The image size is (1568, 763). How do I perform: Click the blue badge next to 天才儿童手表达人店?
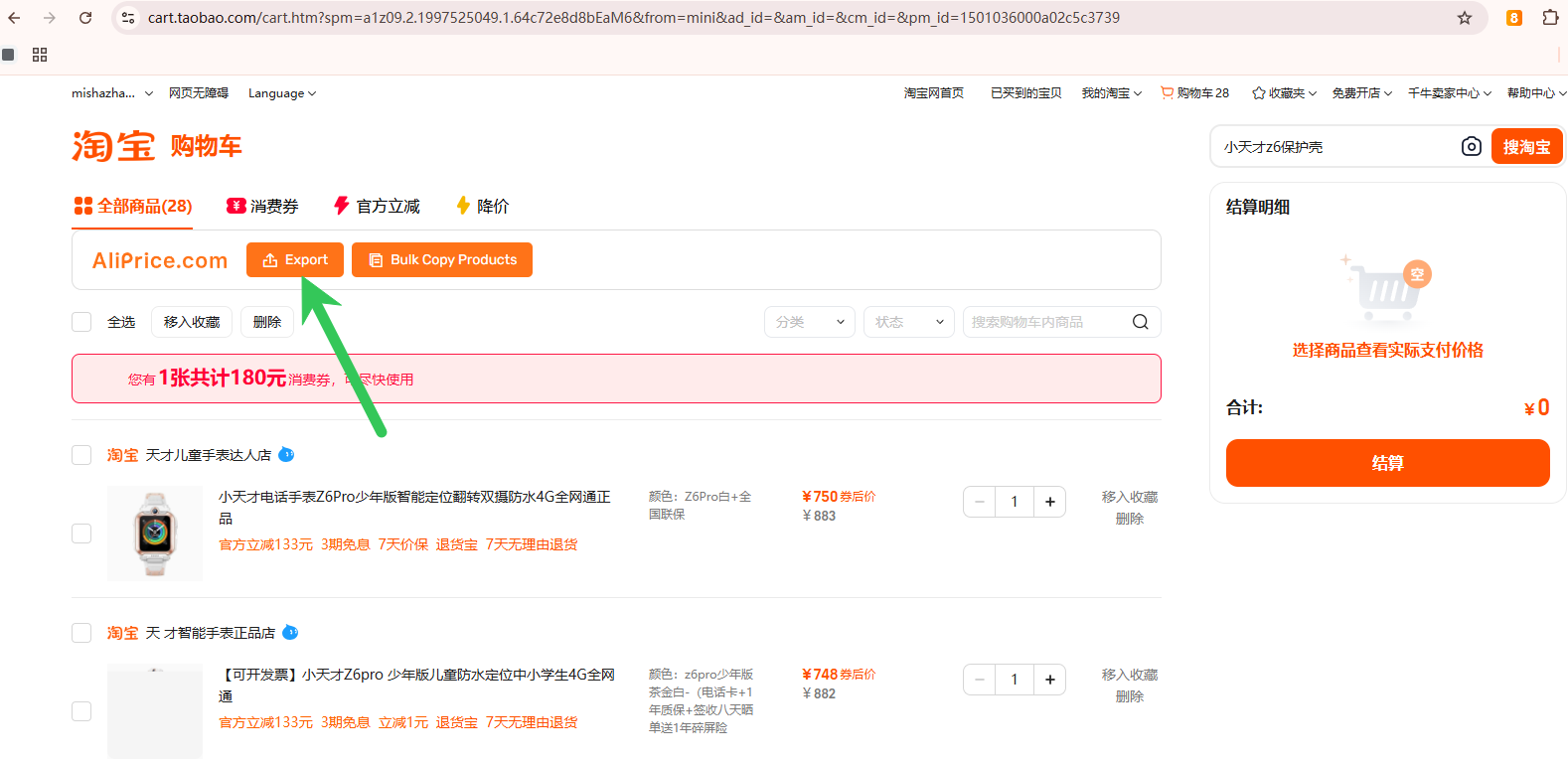286,455
